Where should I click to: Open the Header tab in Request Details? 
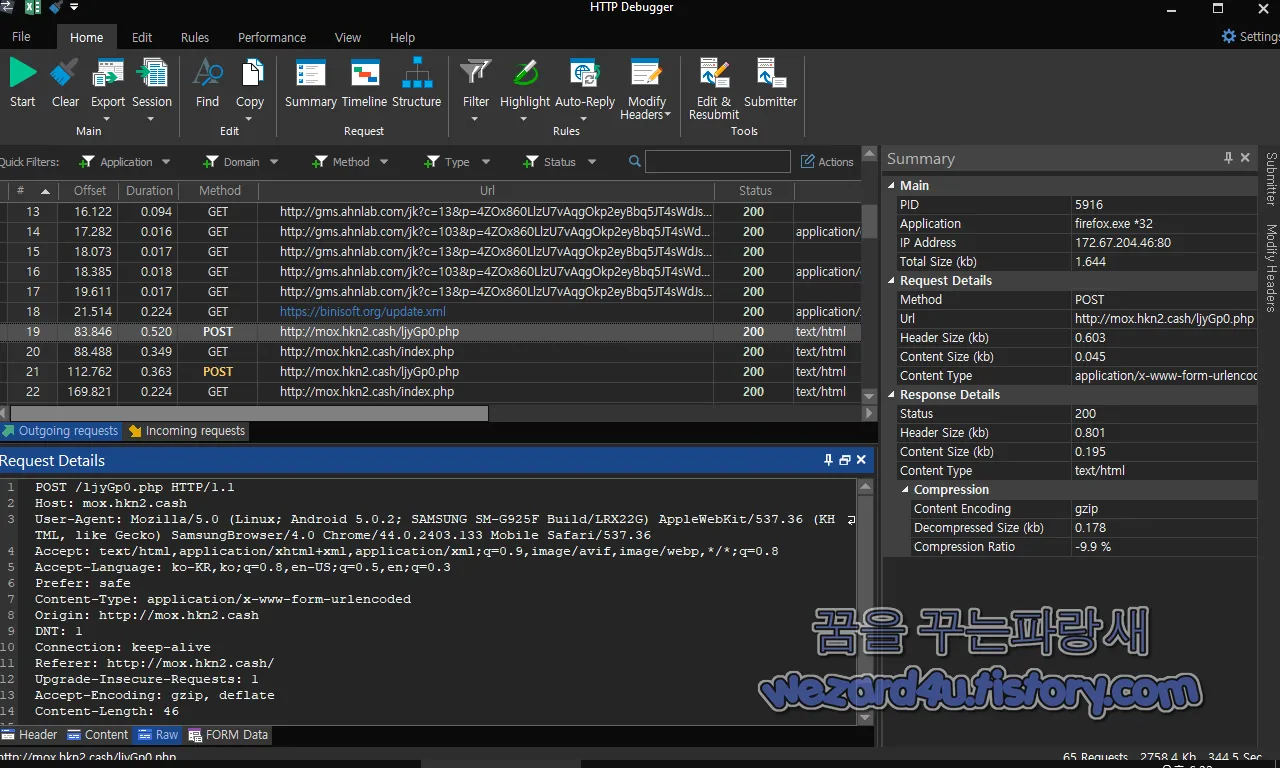click(x=30, y=735)
